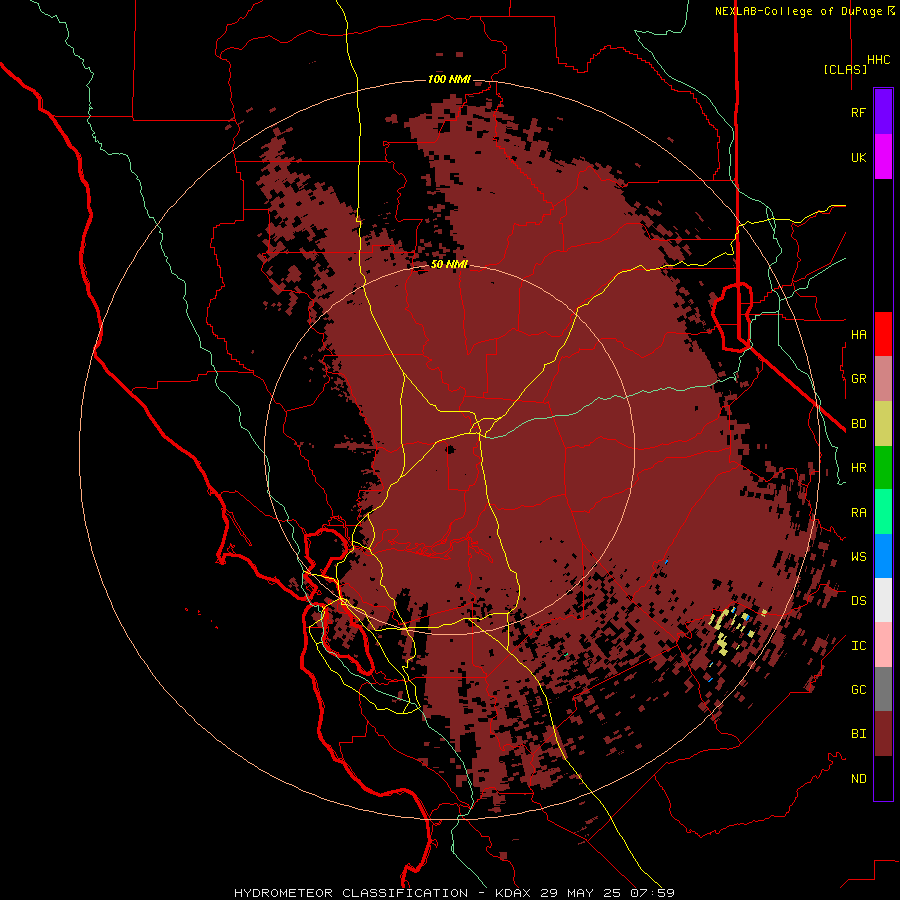Click the 'WS' legend label

point(858,557)
